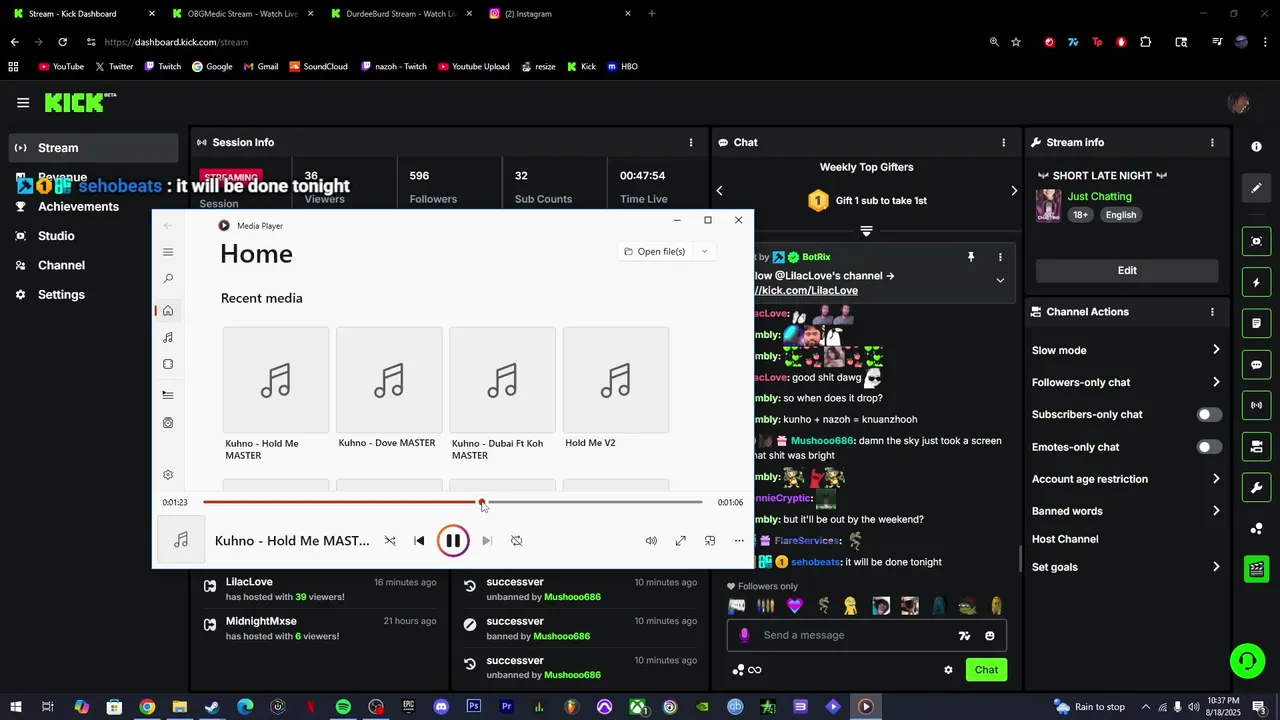This screenshot has width=1280, height=720.
Task: Click the Media Player seek bar handle
Action: 482,502
